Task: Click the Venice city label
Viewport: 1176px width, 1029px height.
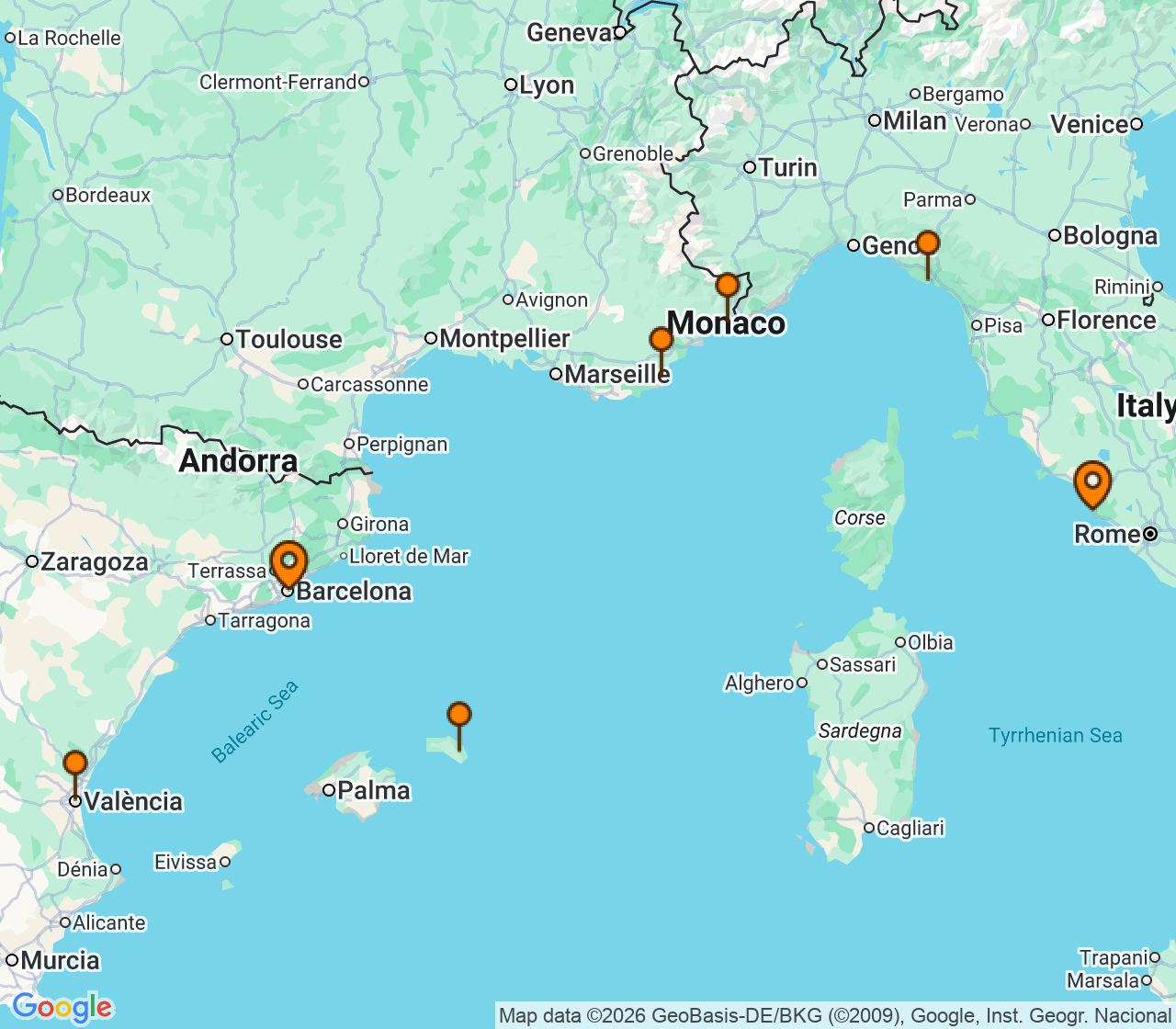Action: coord(1090,125)
